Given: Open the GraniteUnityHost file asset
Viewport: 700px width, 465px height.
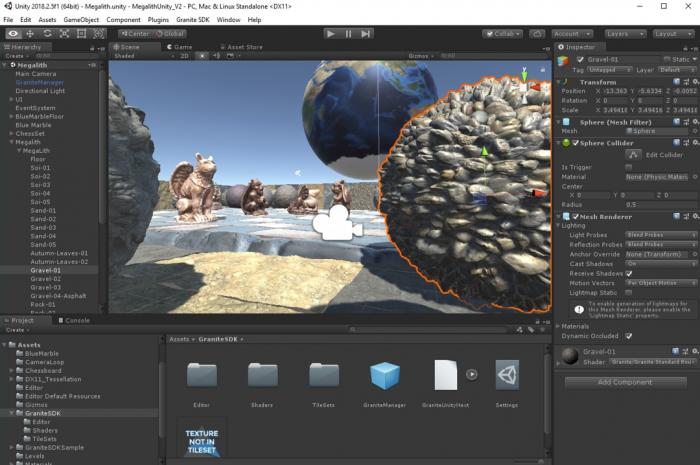Looking at the screenshot, I should pos(446,375).
